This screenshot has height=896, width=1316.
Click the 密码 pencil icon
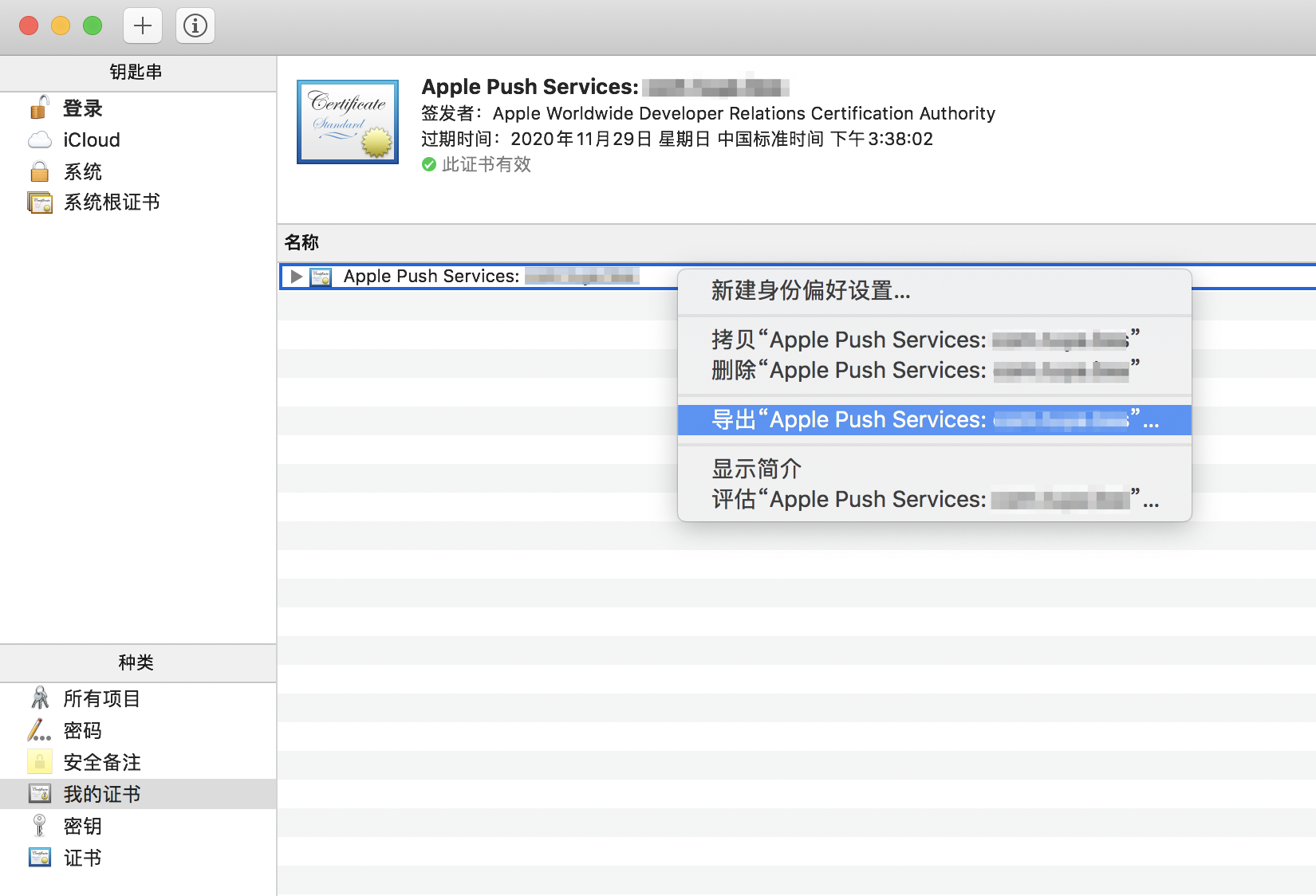coord(39,730)
